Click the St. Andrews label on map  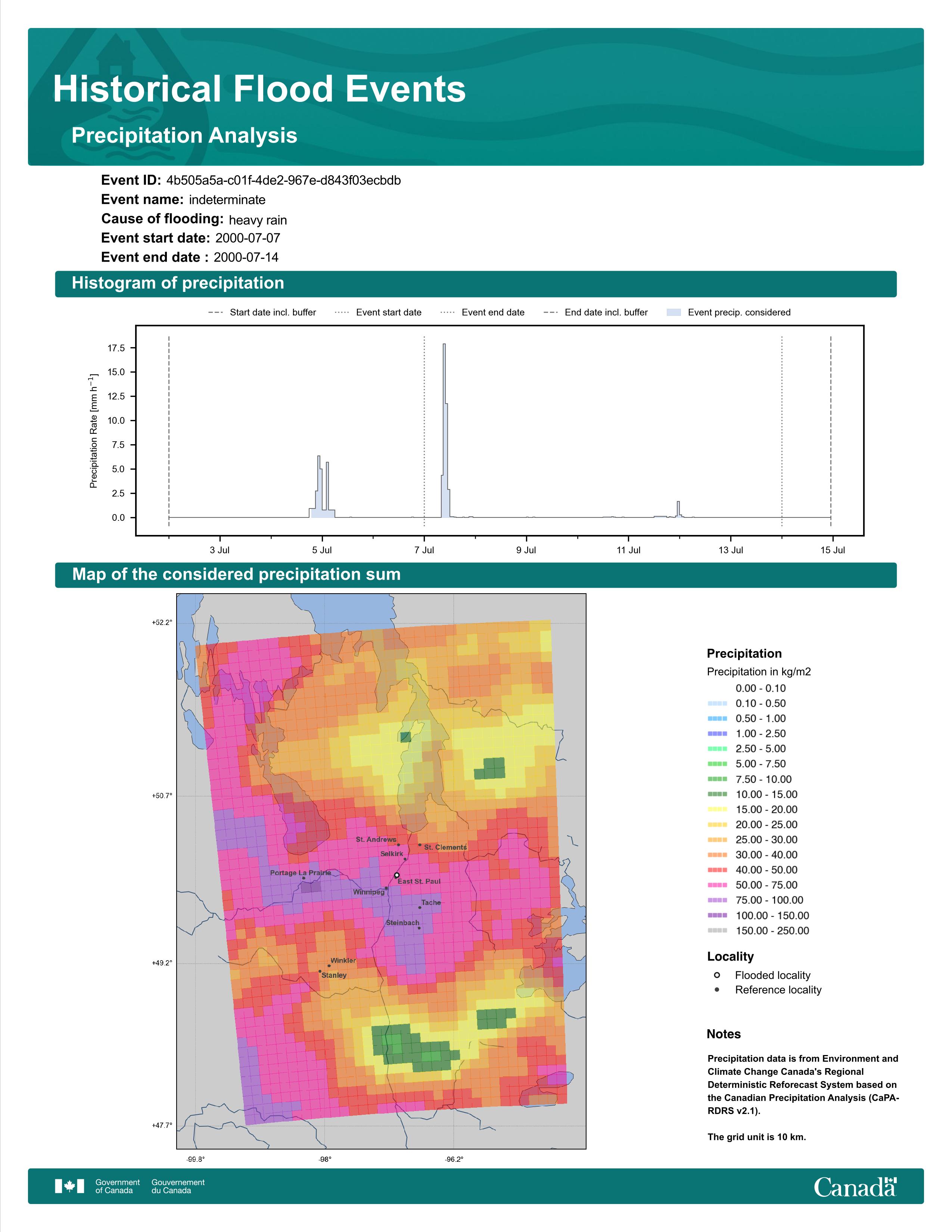(376, 839)
